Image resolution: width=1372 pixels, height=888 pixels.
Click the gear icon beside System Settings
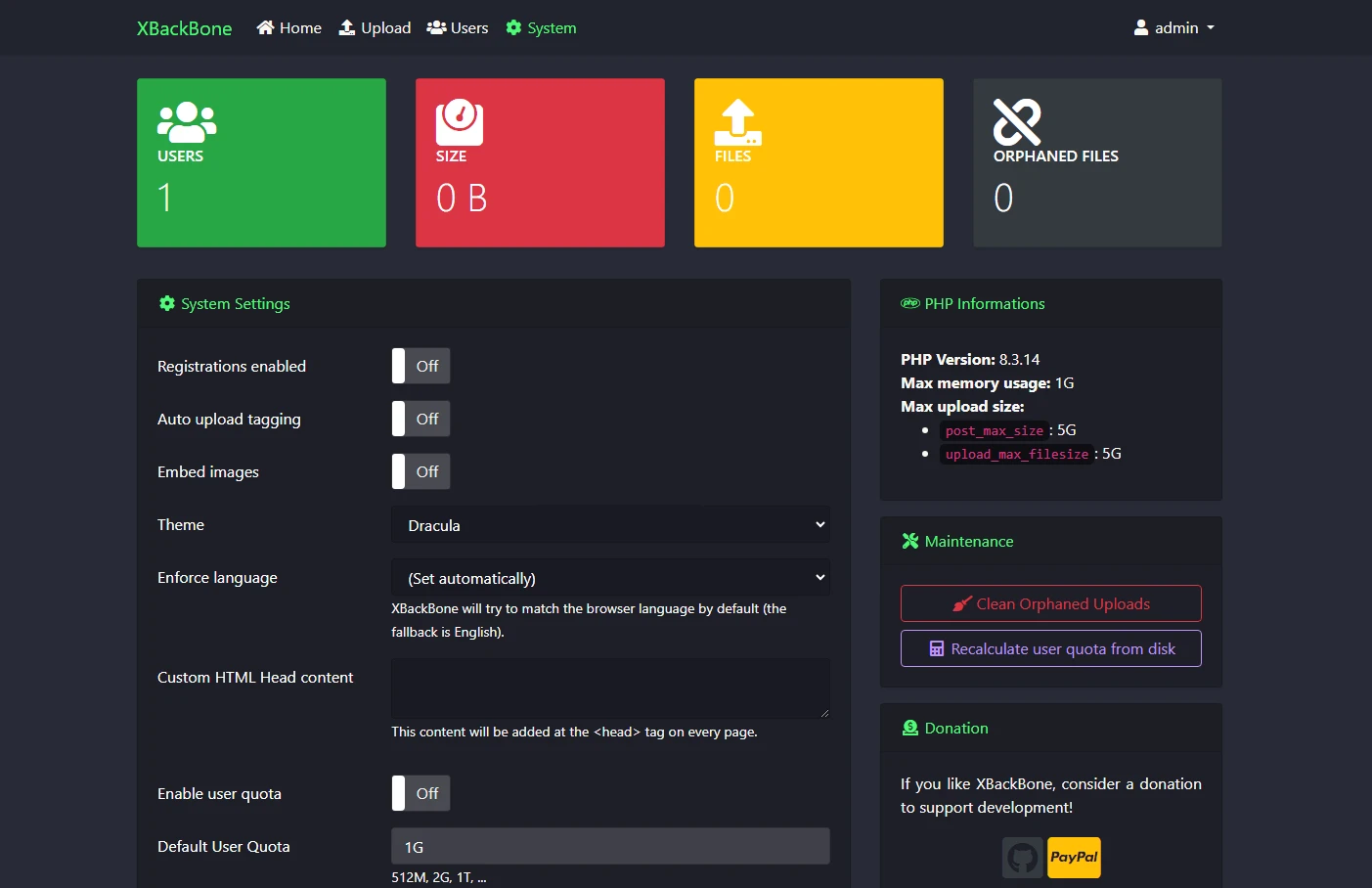[x=167, y=304]
